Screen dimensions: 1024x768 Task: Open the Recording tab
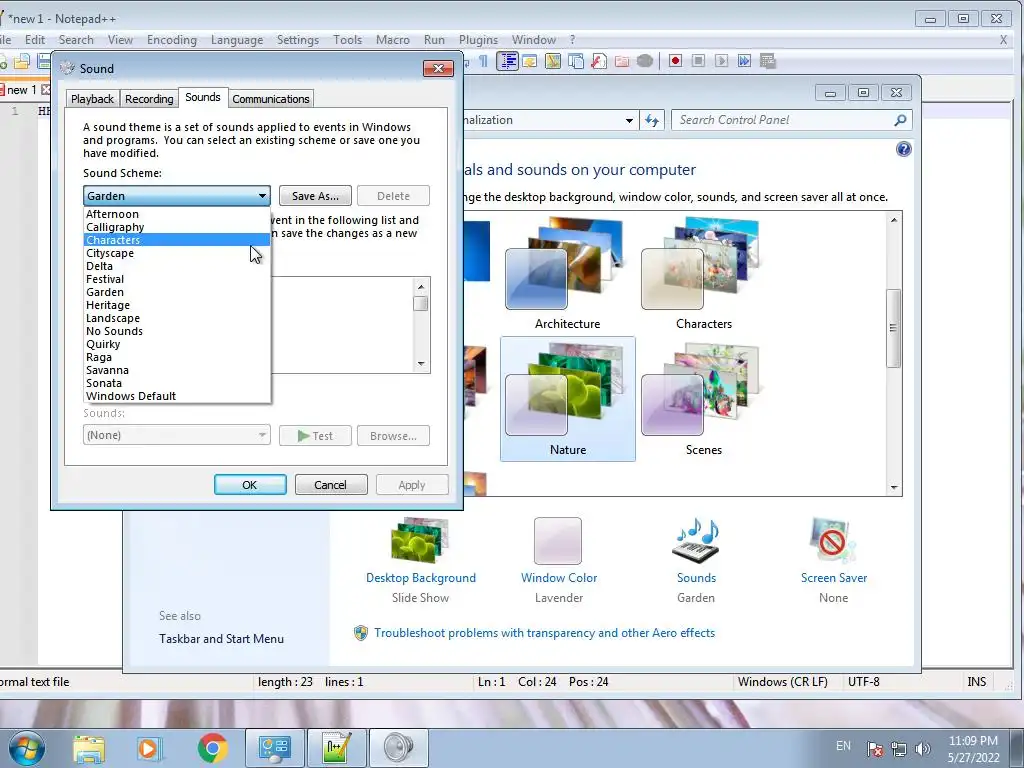coord(149,99)
